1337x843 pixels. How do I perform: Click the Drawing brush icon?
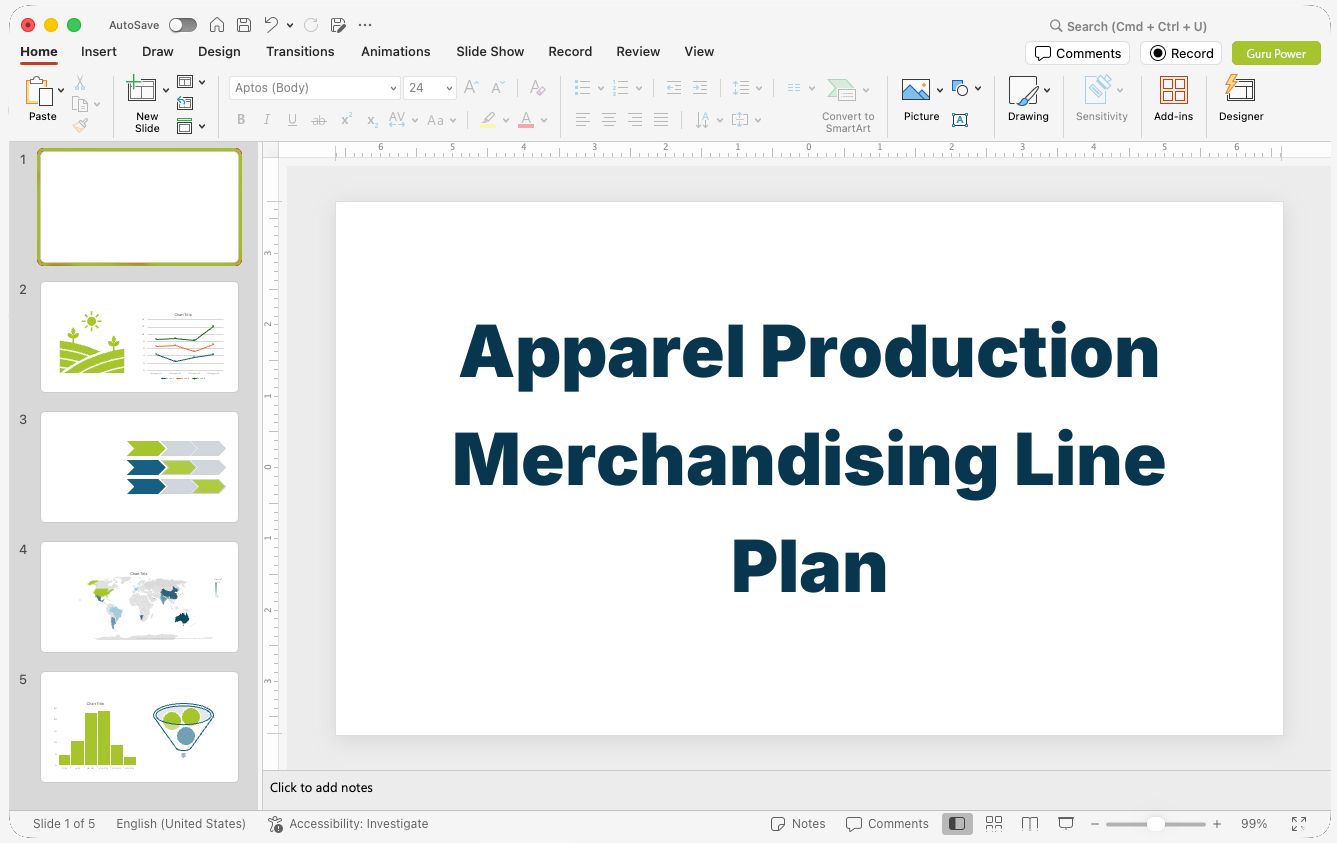point(1023,91)
